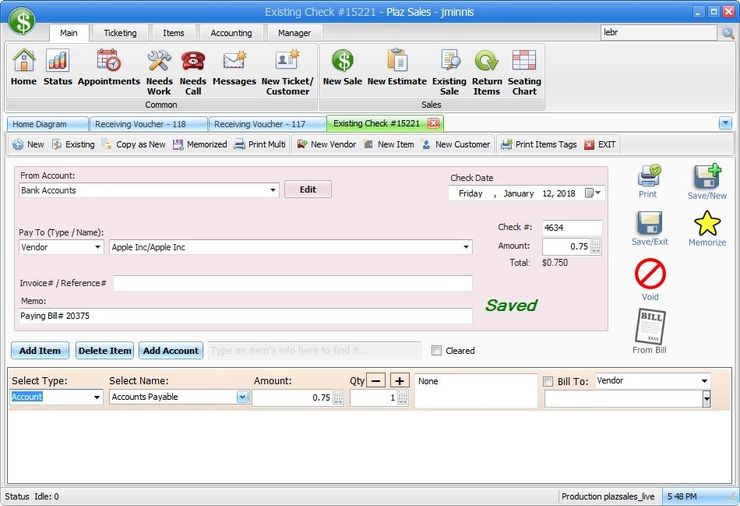Open the tab list dropdown arrow

[725, 124]
